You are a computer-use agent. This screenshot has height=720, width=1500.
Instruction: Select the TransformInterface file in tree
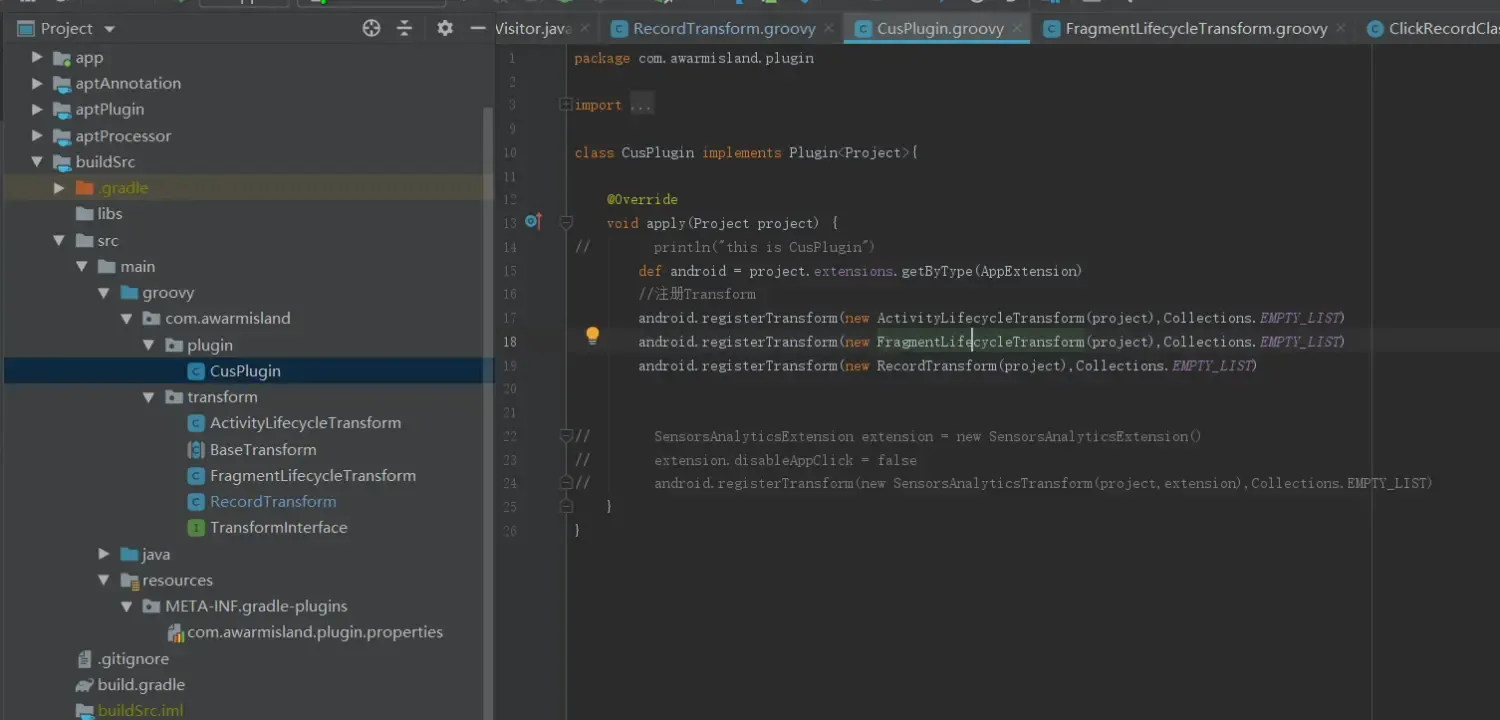click(278, 528)
